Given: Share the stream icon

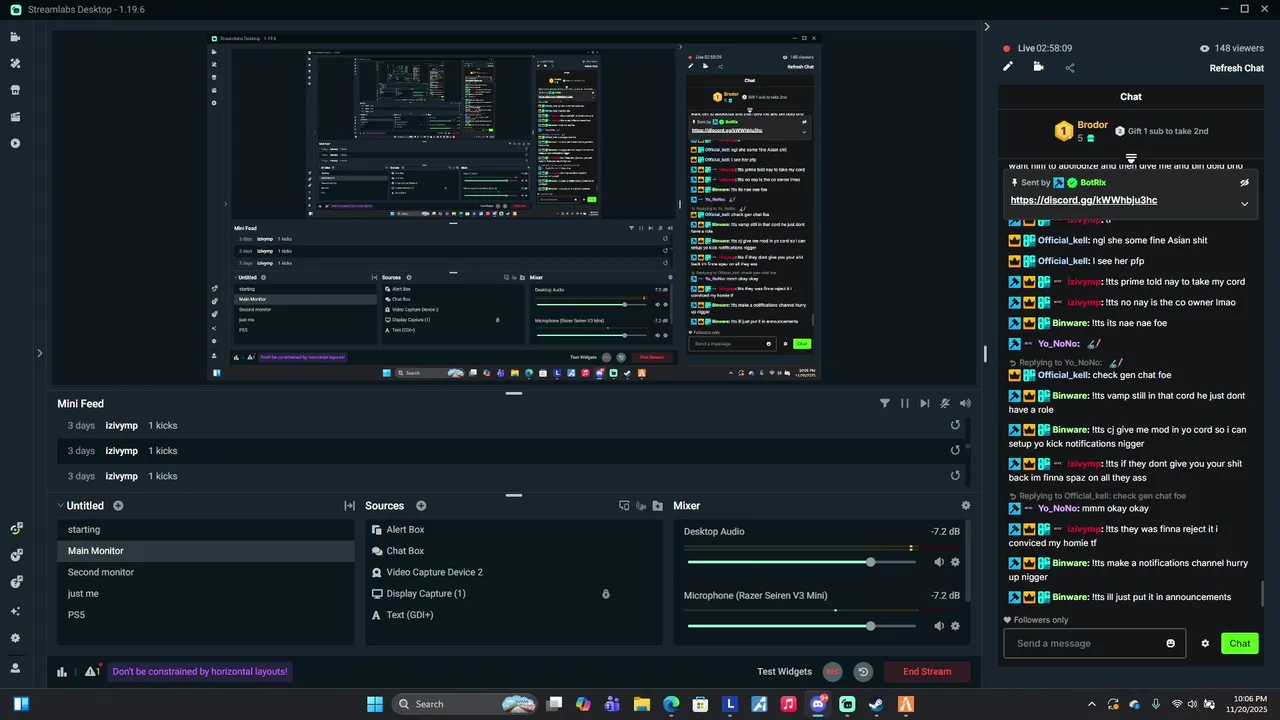Looking at the screenshot, I should click(x=1070, y=68).
